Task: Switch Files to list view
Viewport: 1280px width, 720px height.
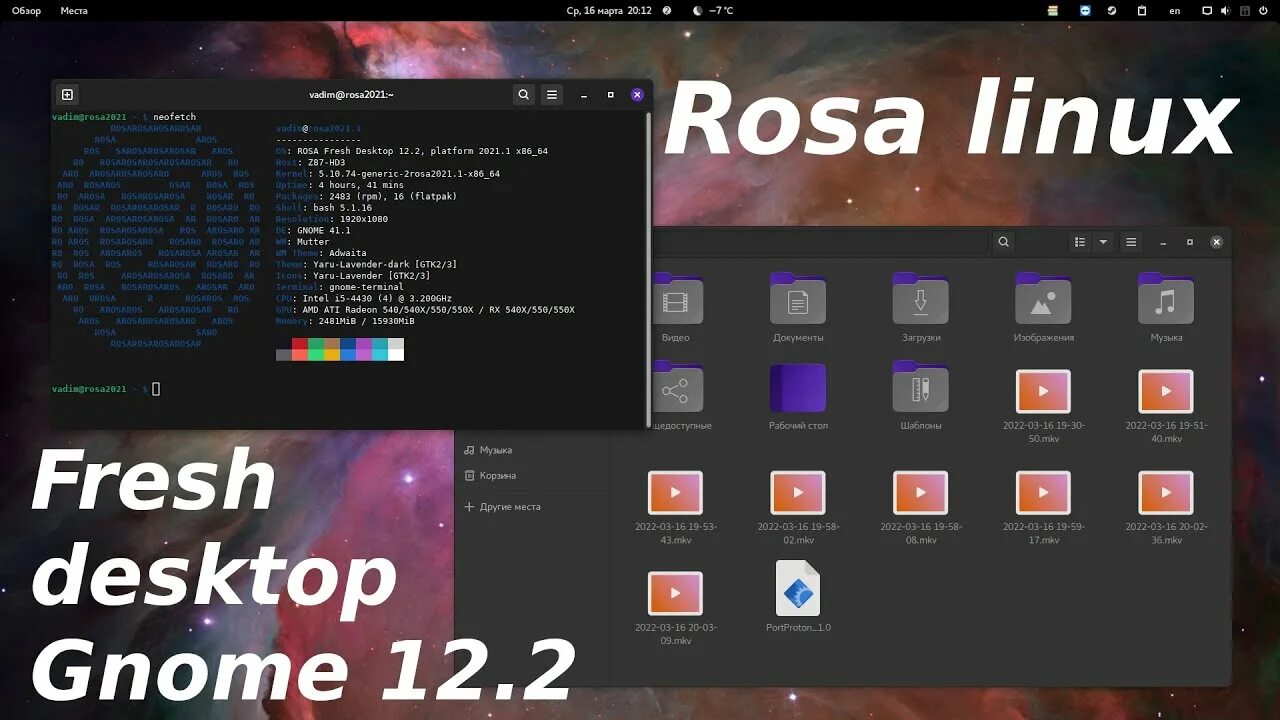Action: click(x=1080, y=242)
